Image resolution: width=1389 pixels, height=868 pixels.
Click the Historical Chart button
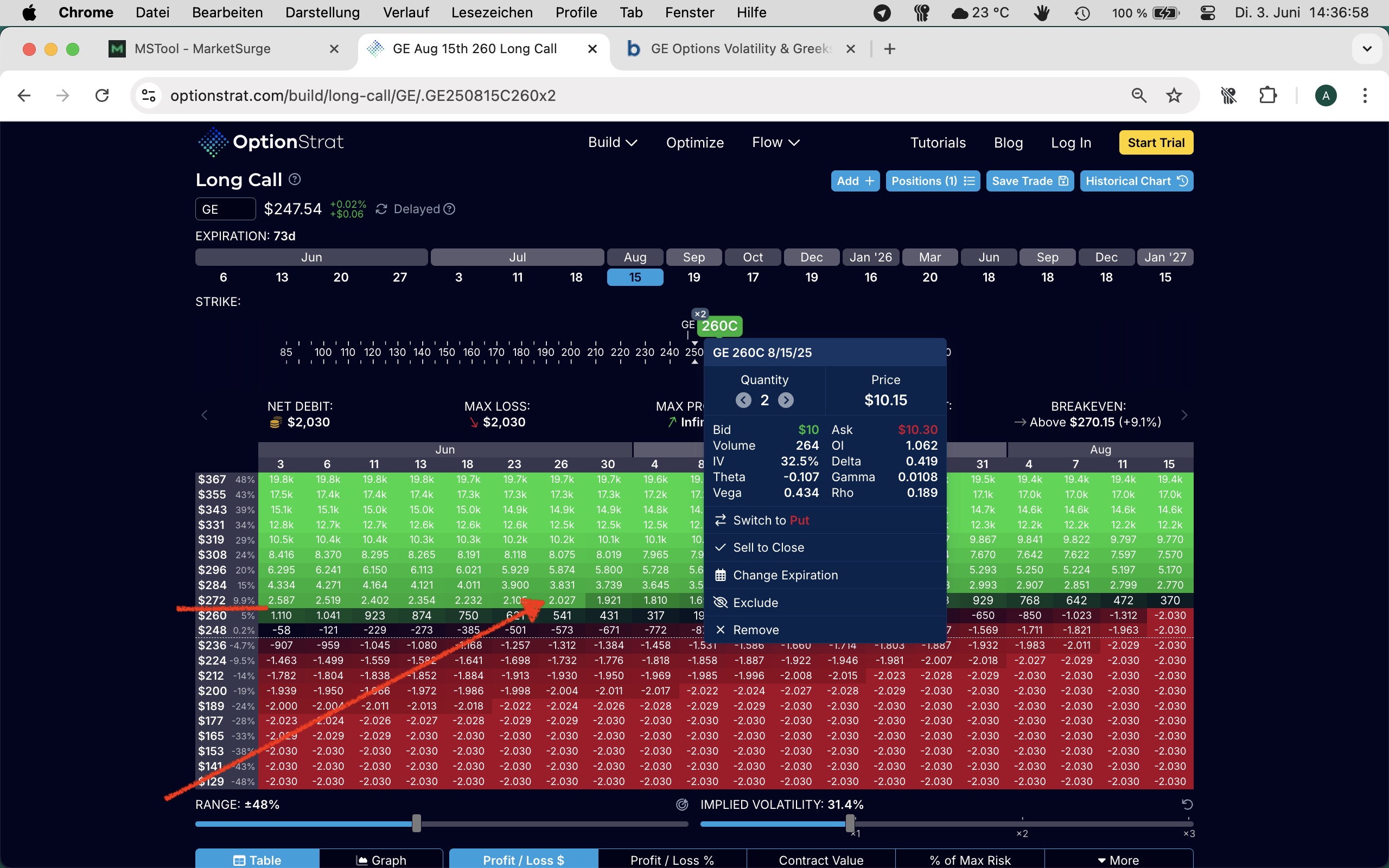coord(1136,181)
